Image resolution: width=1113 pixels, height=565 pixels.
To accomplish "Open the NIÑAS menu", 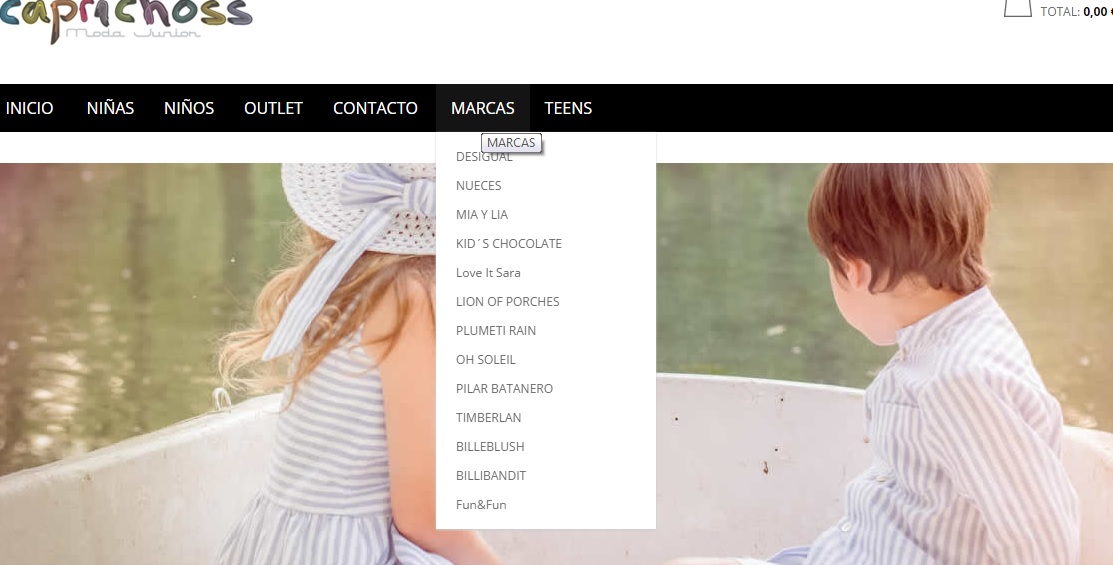I will (110, 108).
